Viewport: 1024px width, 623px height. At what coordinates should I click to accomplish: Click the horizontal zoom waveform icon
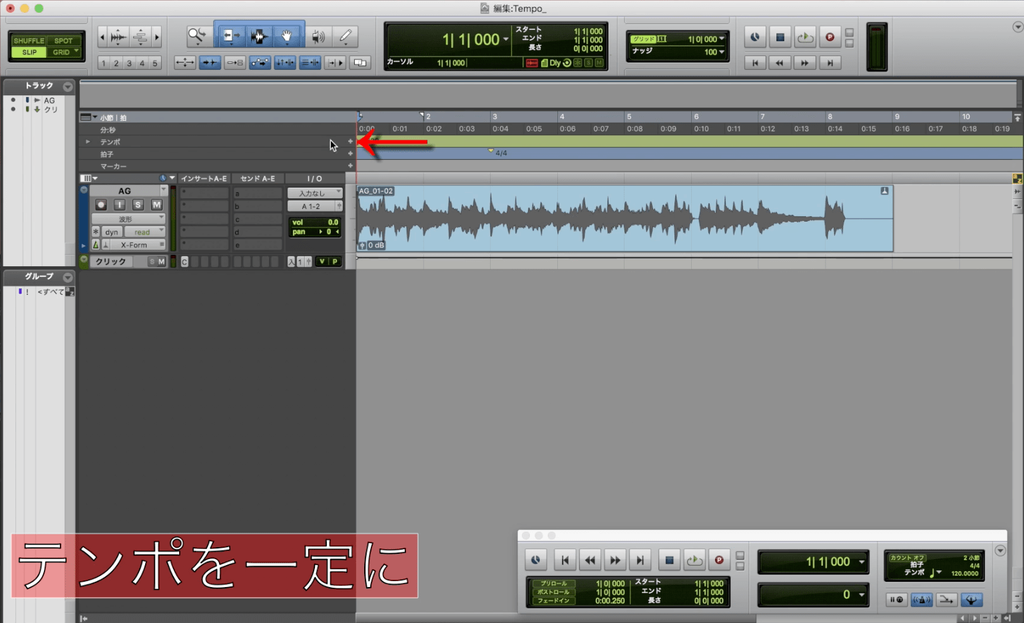pos(118,37)
